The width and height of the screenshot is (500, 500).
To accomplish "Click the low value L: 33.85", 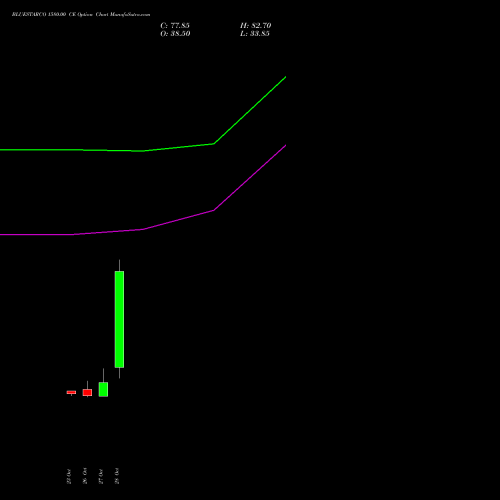I will tap(255, 34).
